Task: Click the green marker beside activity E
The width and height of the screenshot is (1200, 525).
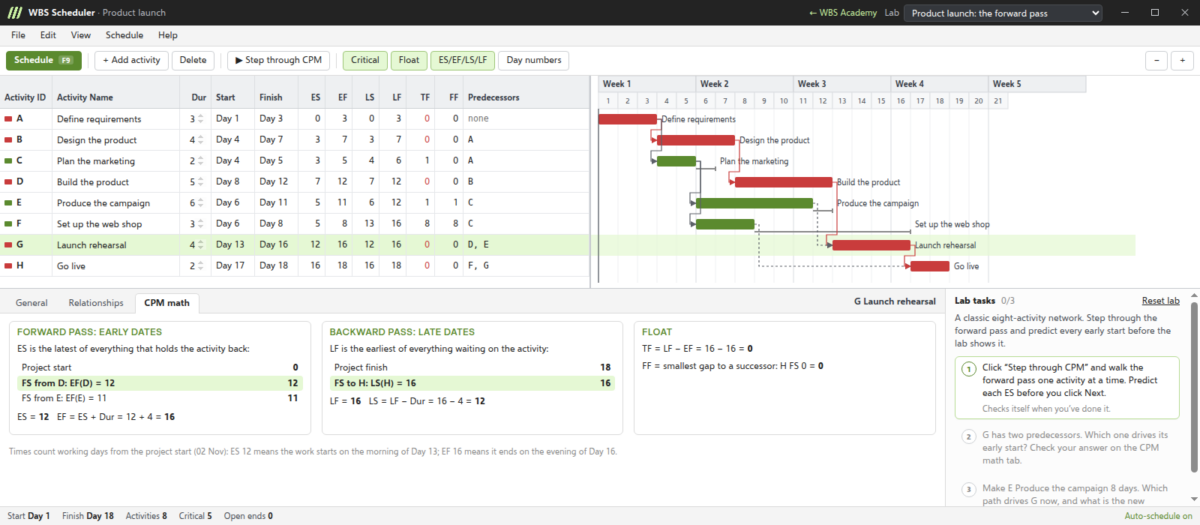Action: (9, 203)
